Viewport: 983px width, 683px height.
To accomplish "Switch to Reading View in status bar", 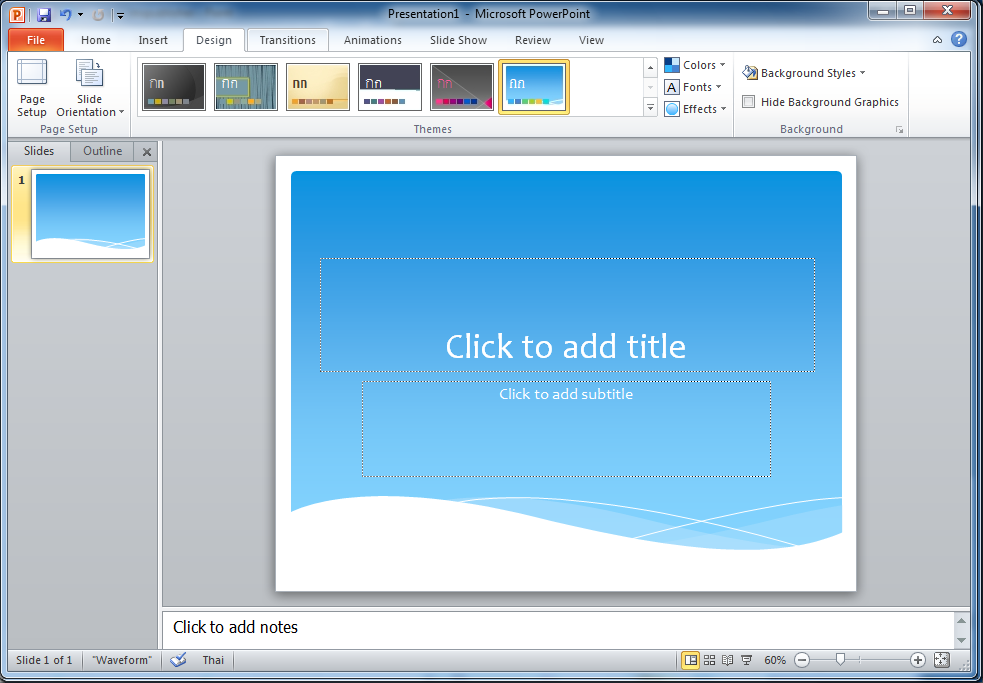I will pos(727,660).
